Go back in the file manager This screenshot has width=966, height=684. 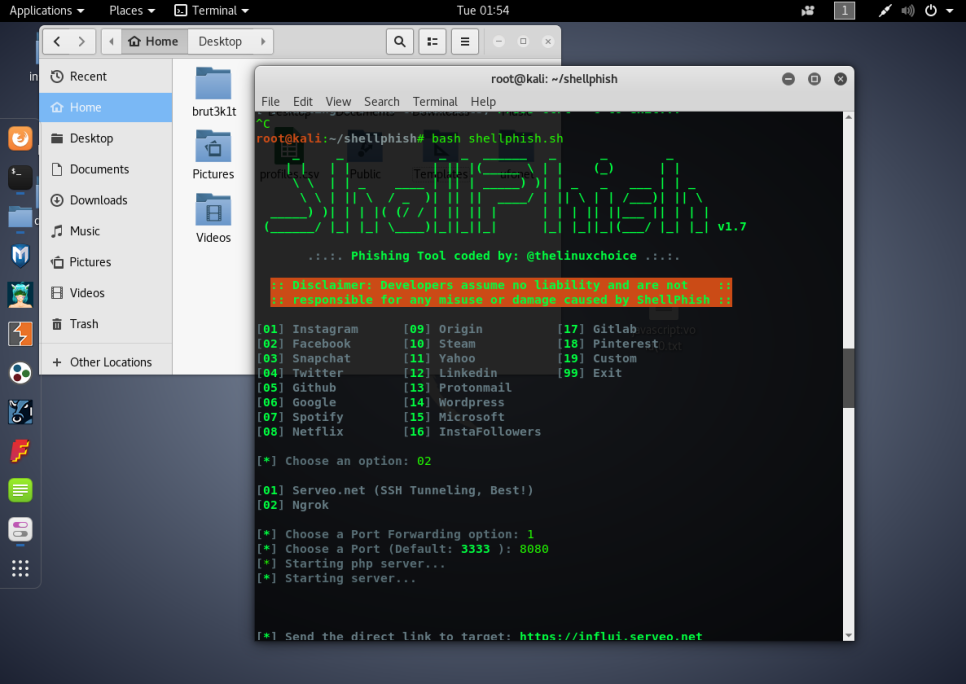[57, 41]
